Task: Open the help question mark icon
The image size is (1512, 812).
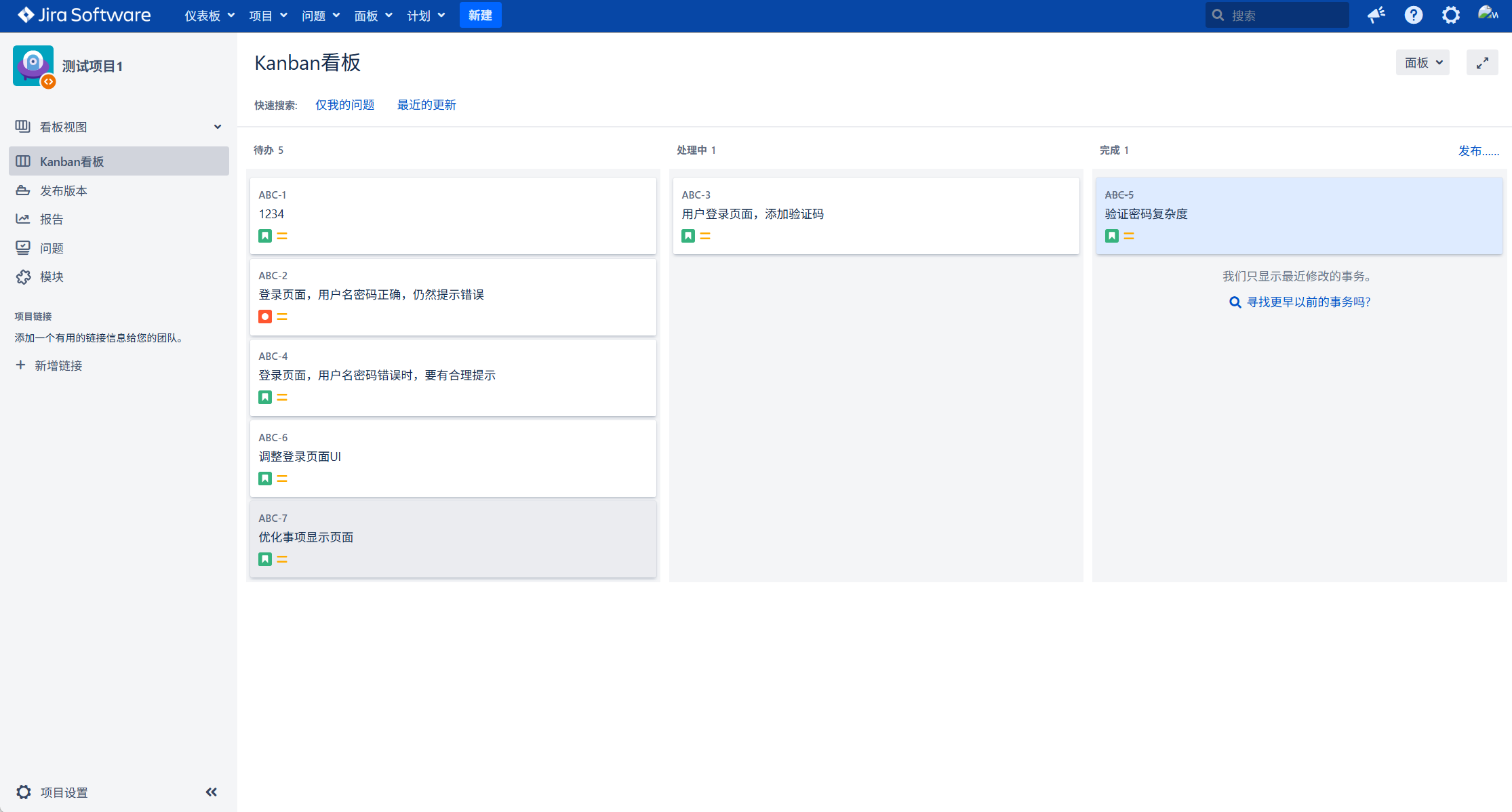Action: (1413, 15)
